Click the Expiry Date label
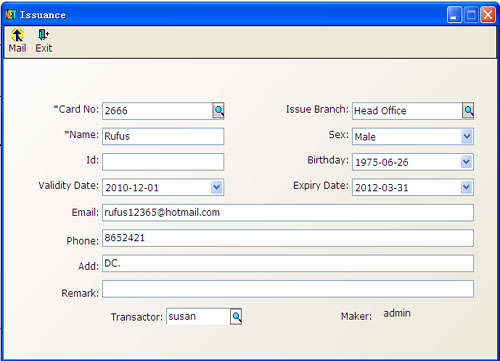The width and height of the screenshot is (500, 361). click(321, 185)
